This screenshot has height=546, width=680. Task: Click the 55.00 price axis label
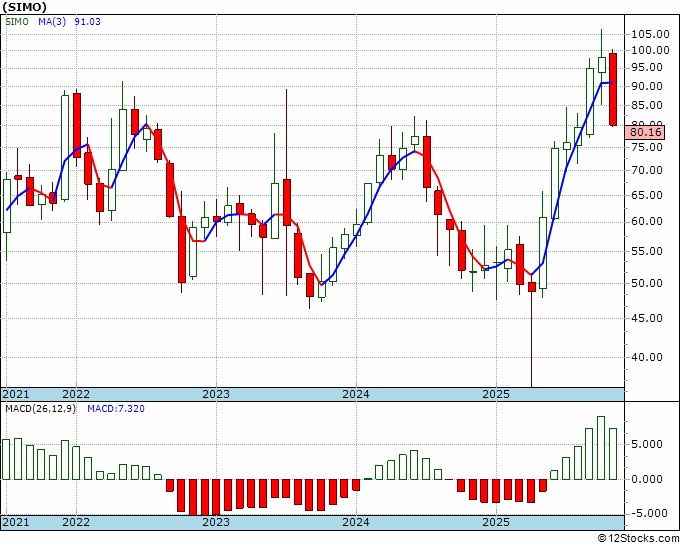647,252
